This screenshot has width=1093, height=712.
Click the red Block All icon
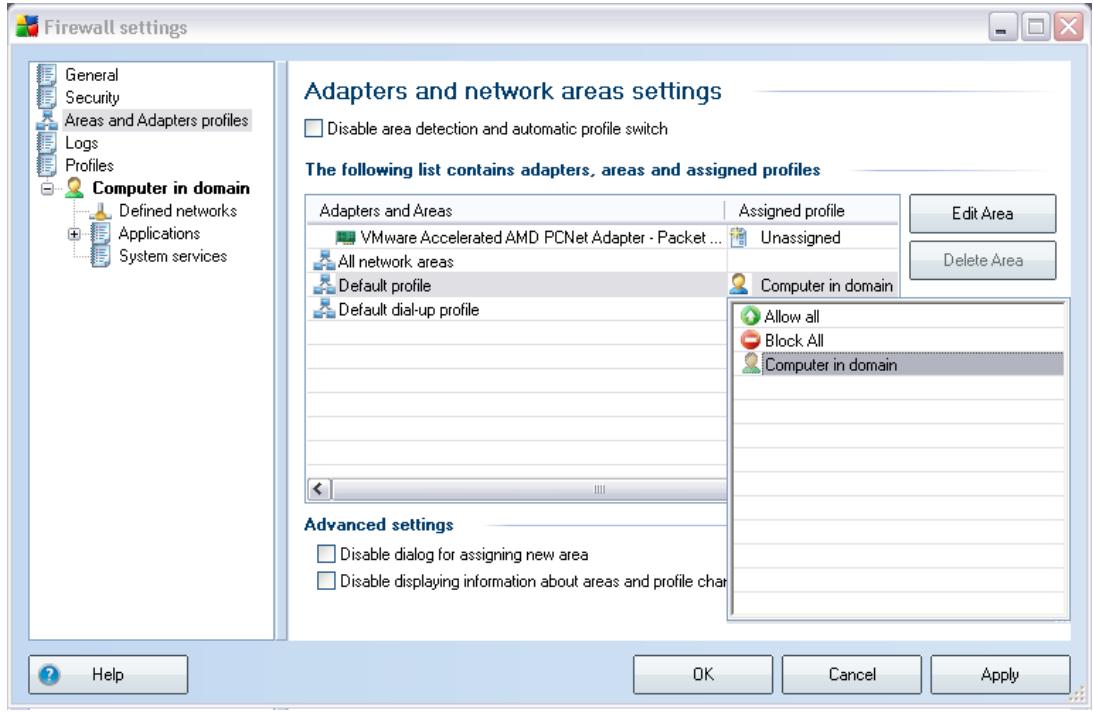(x=750, y=340)
